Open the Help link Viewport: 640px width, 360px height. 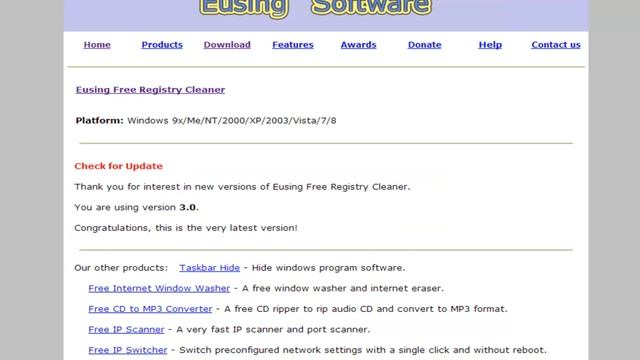click(x=490, y=45)
